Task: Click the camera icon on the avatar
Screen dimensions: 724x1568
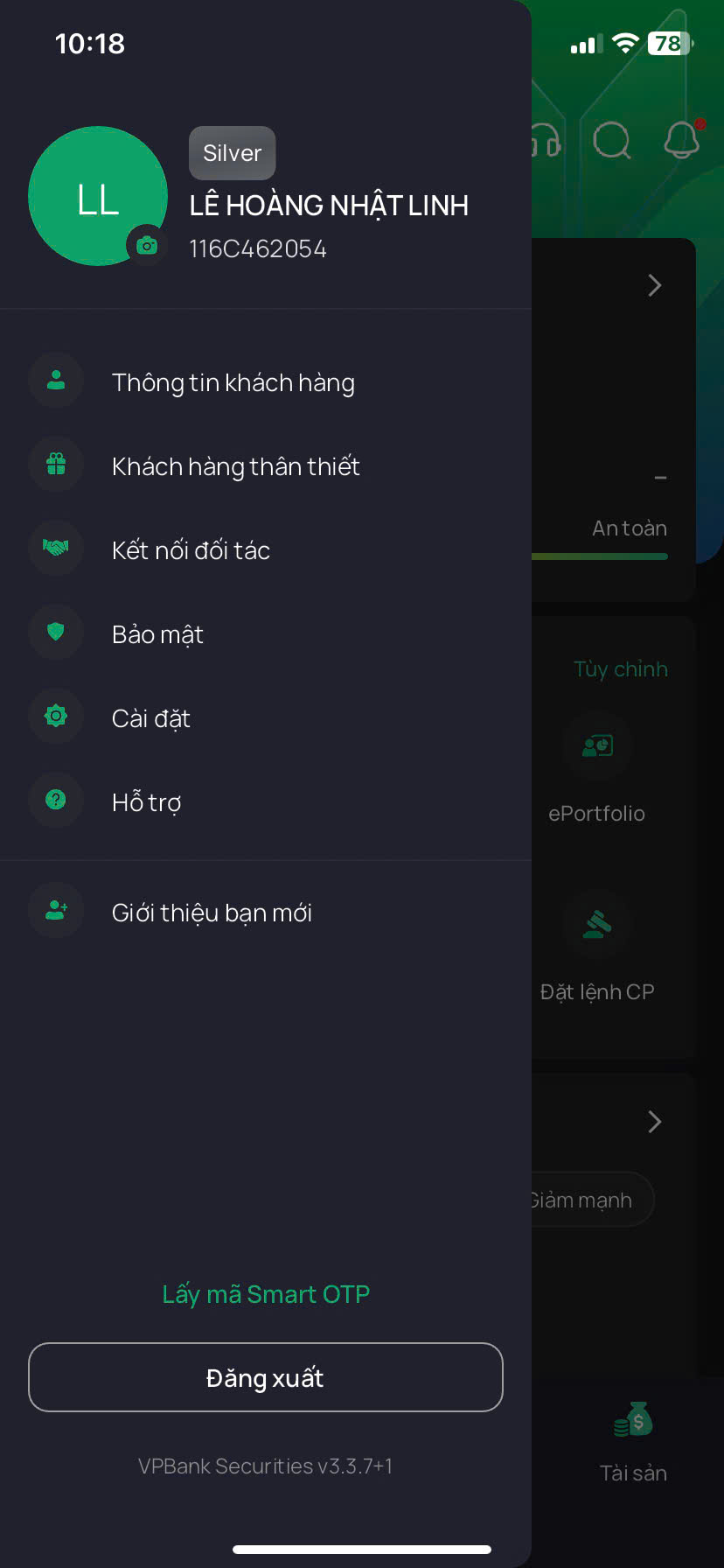Action: [147, 246]
